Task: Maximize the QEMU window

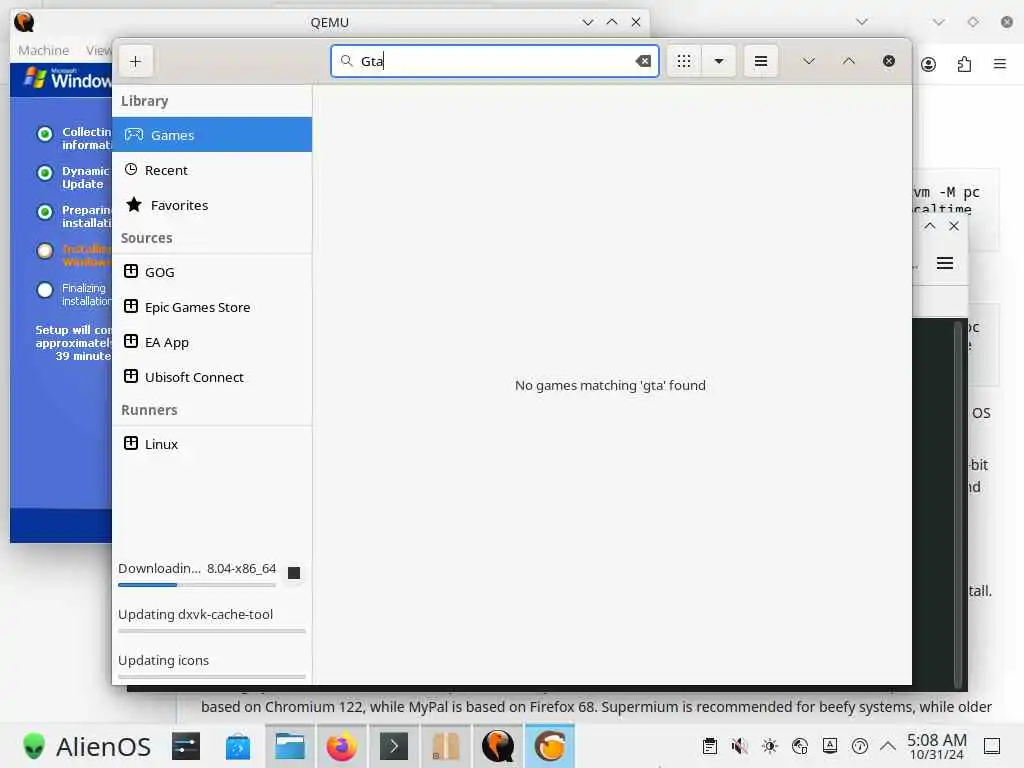Action: click(612, 22)
